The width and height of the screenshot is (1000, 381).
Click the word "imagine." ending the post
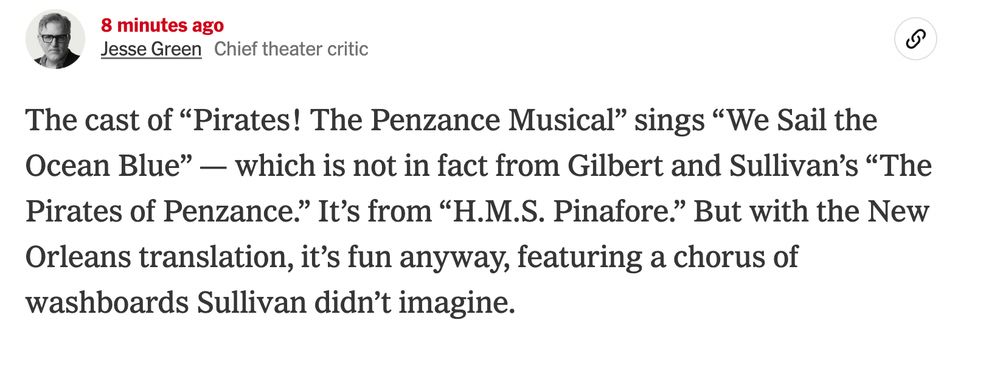click(x=456, y=304)
